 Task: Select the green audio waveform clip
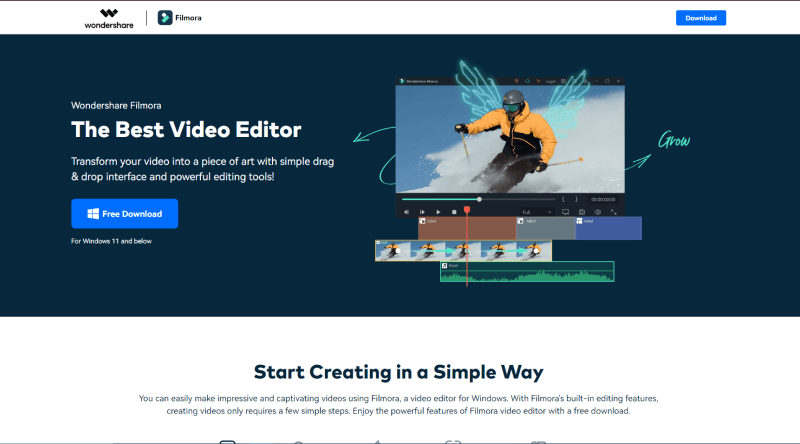pyautogui.click(x=527, y=272)
